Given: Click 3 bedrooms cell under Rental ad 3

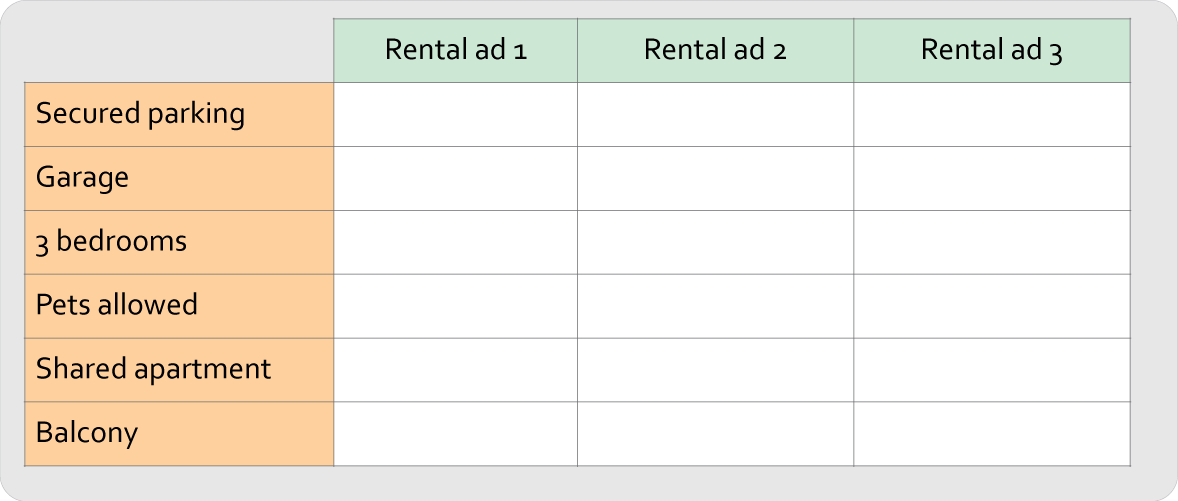Looking at the screenshot, I should [x=992, y=242].
